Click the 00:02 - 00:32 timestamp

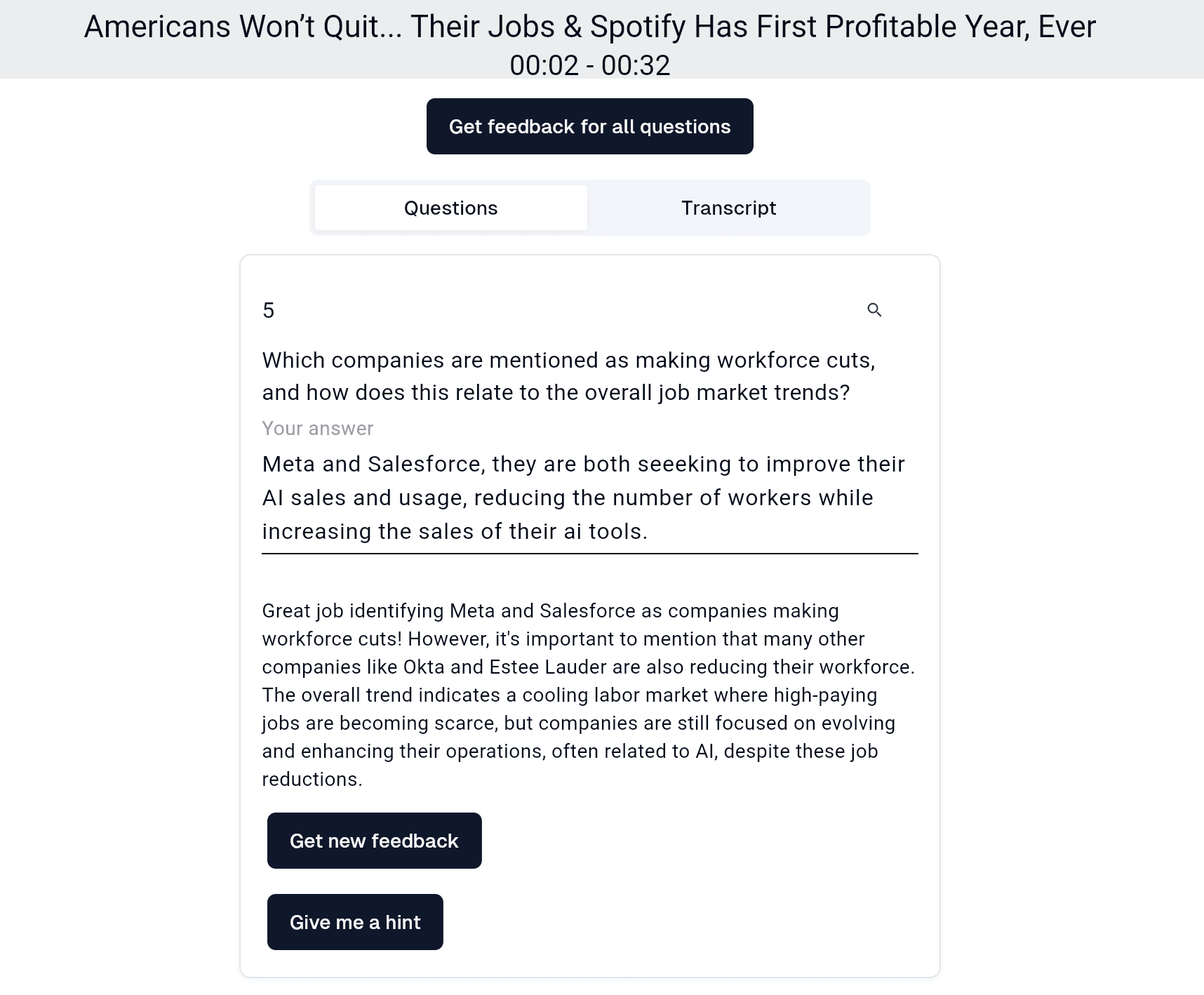point(589,65)
